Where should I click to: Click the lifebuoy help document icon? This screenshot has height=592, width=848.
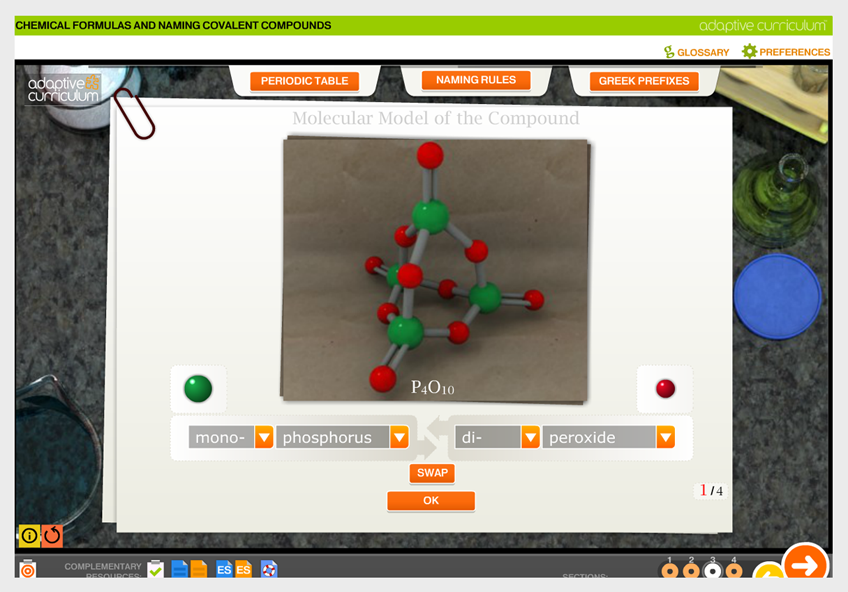(x=268, y=569)
